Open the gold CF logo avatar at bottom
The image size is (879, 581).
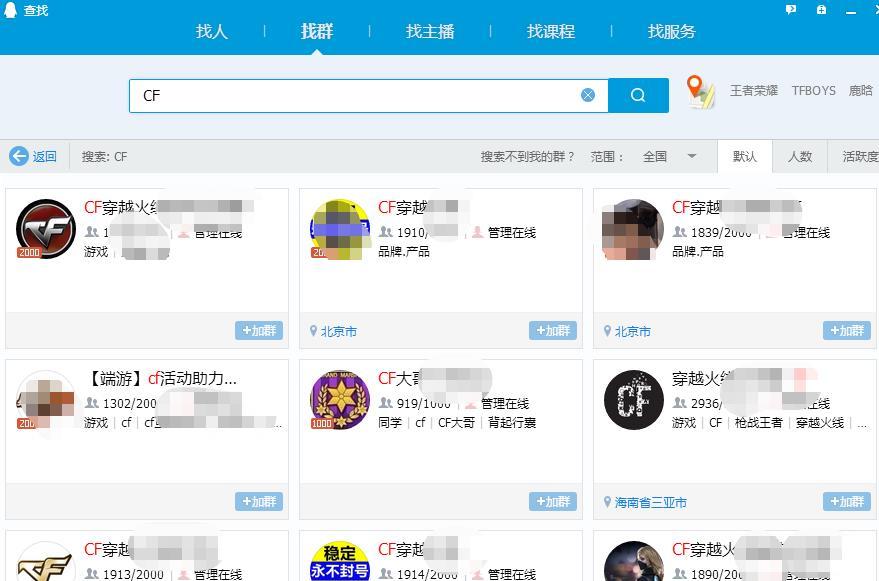[x=45, y=561]
